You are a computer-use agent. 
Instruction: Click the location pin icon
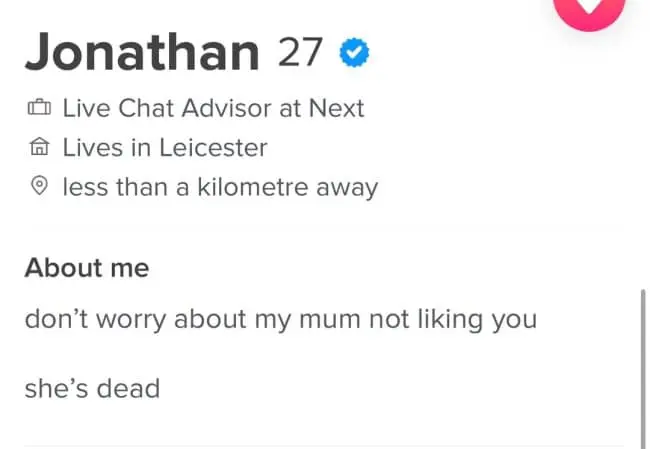(x=38, y=188)
